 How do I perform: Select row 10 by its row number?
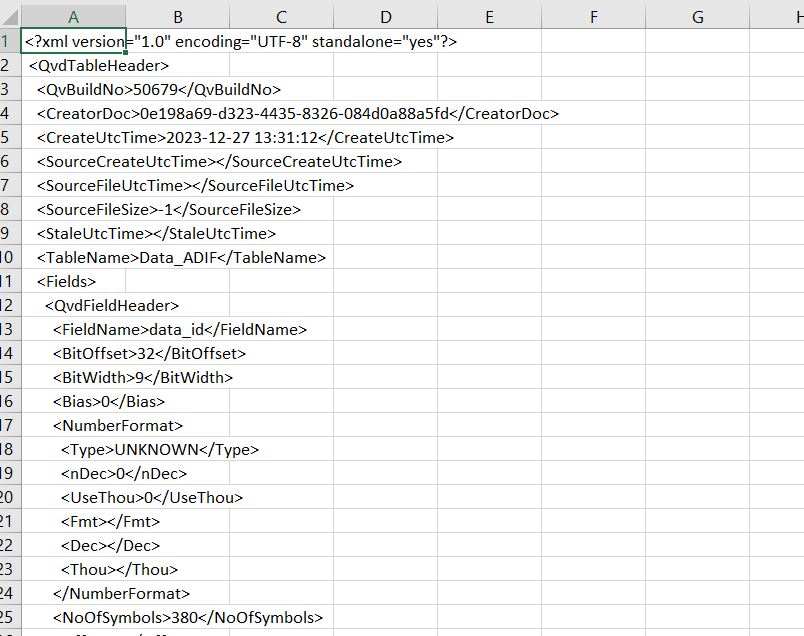click(10, 257)
